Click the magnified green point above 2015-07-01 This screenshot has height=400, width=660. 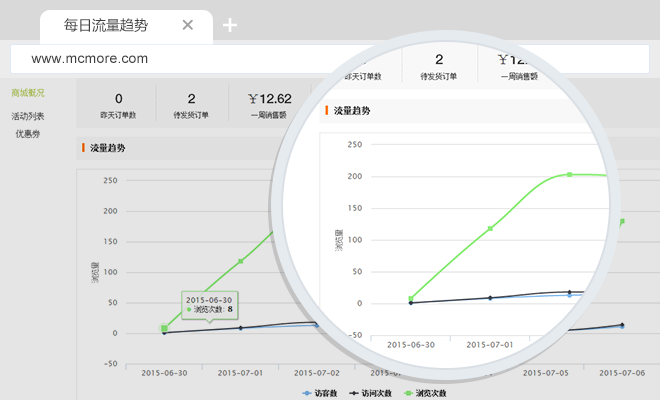click(x=490, y=228)
